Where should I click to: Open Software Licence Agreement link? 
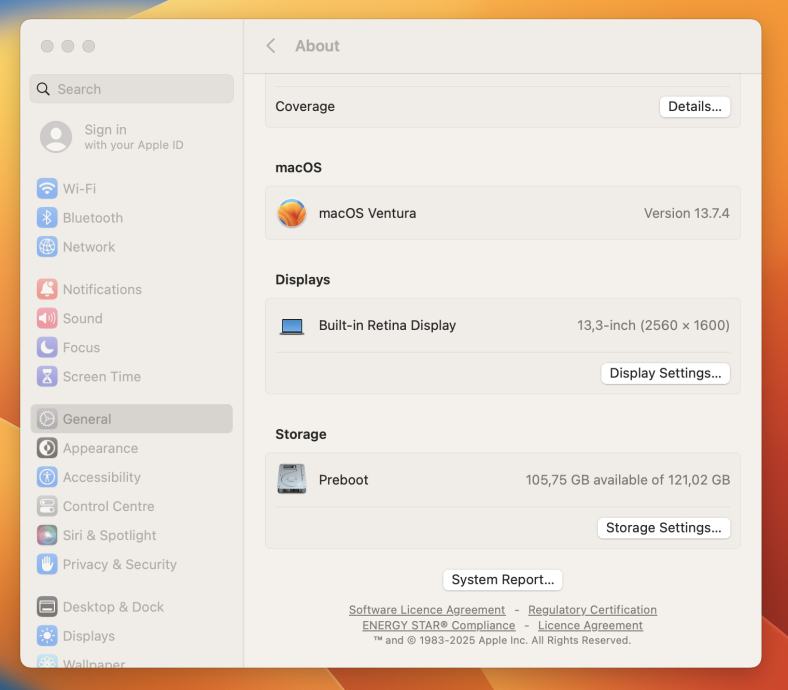tap(427, 610)
